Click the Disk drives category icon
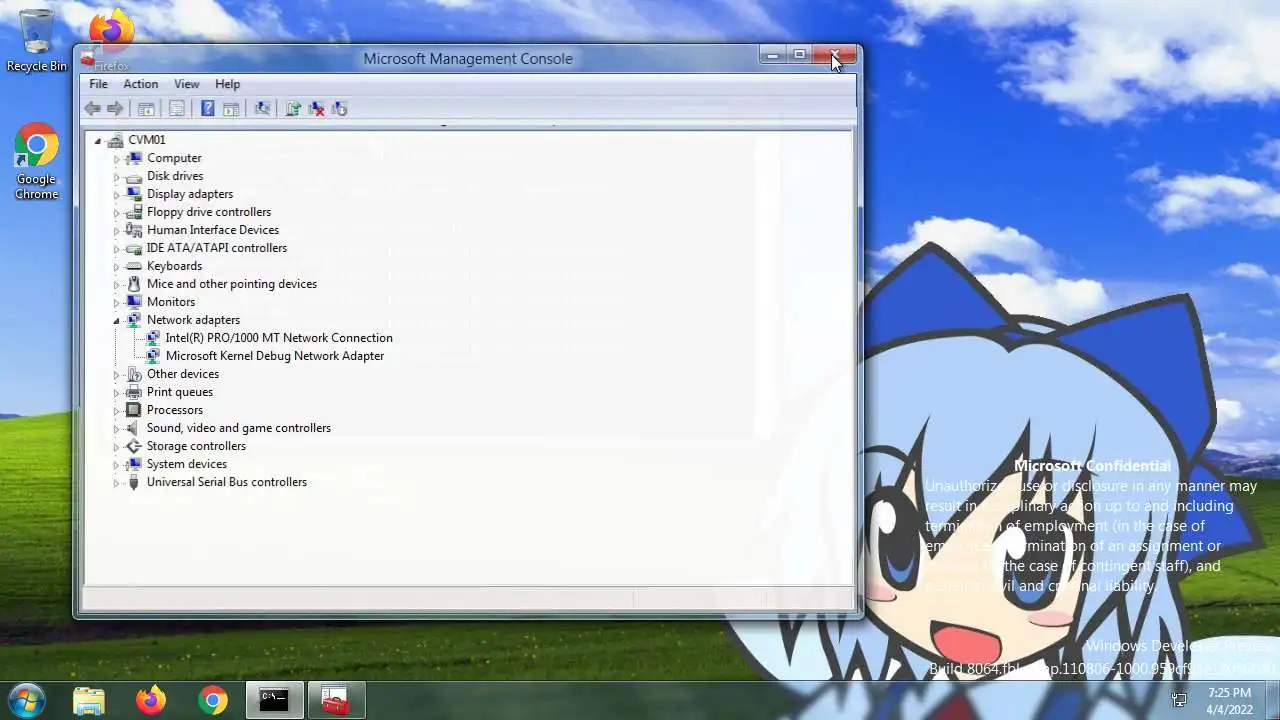This screenshot has height=720, width=1280. [x=134, y=176]
